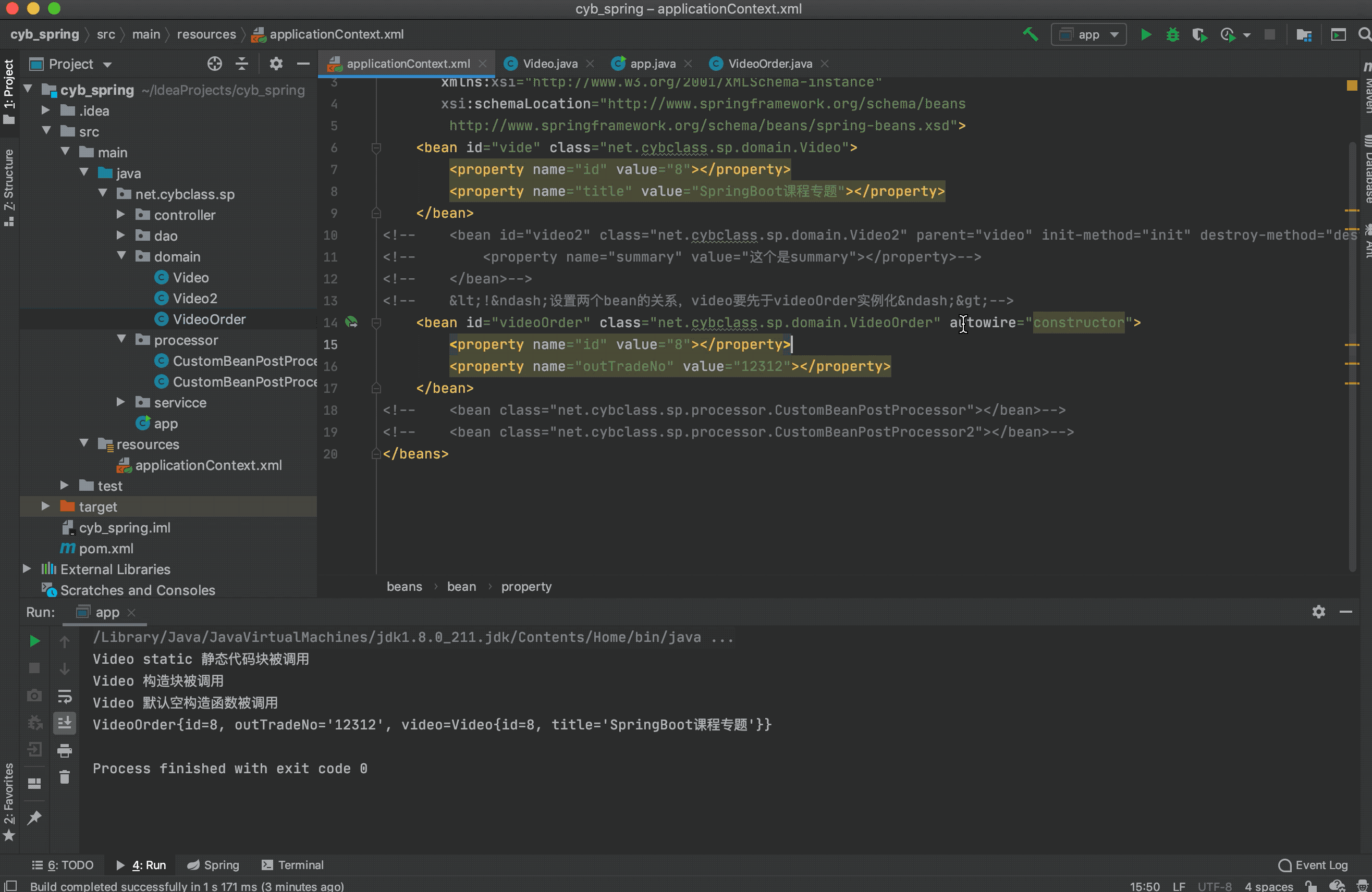Run app with the green play button
The image size is (1372, 892).
point(1145,34)
